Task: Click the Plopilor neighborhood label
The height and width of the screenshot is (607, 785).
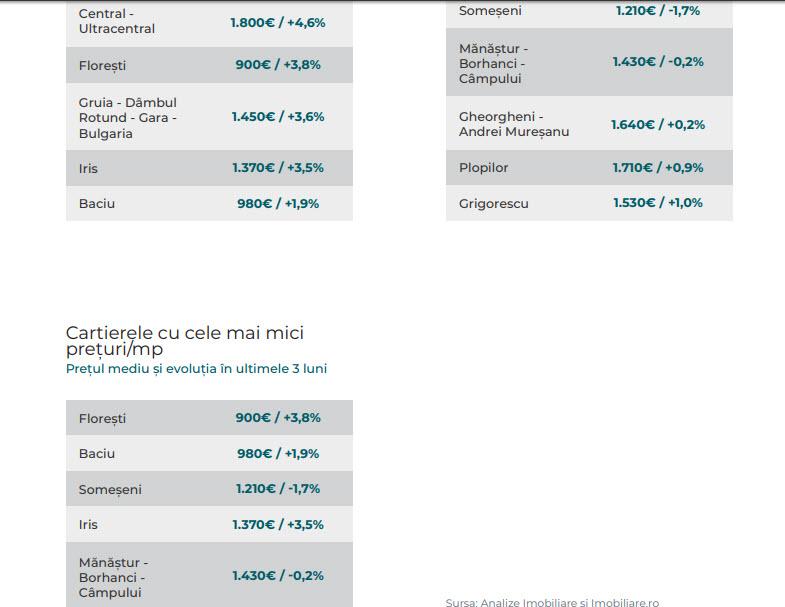Action: click(484, 168)
